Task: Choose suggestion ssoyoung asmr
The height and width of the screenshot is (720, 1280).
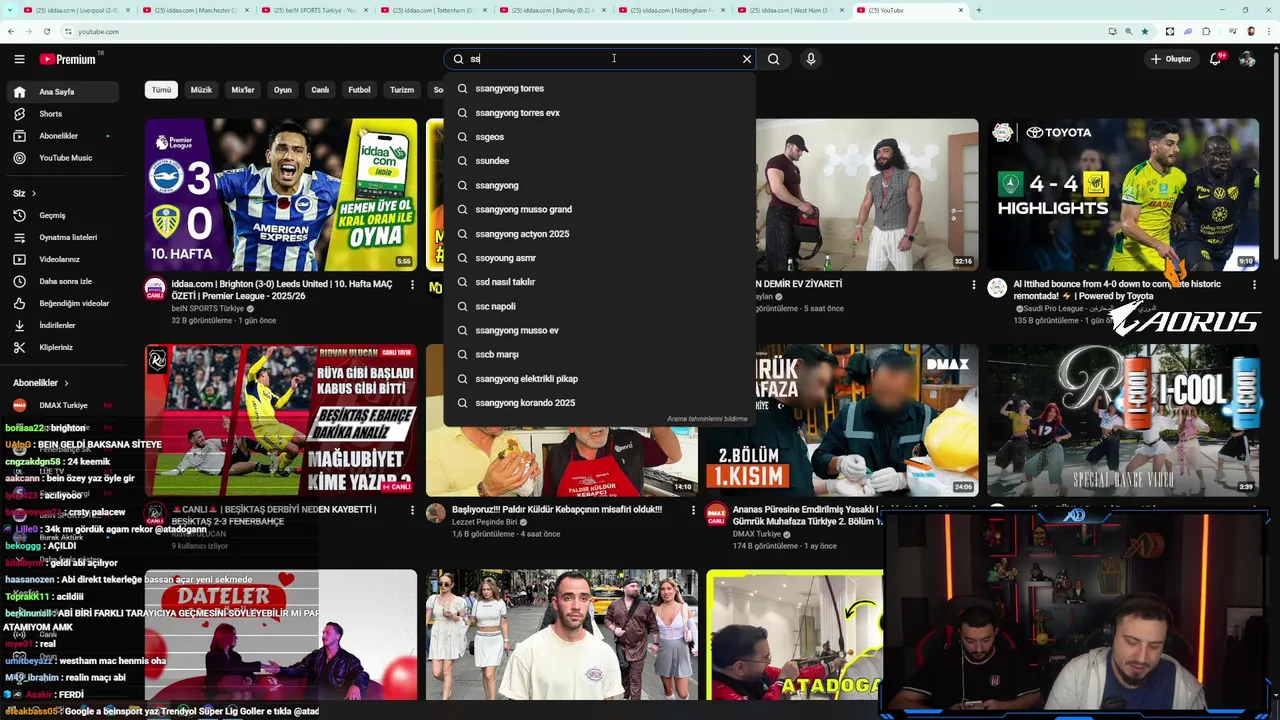Action: [600, 258]
